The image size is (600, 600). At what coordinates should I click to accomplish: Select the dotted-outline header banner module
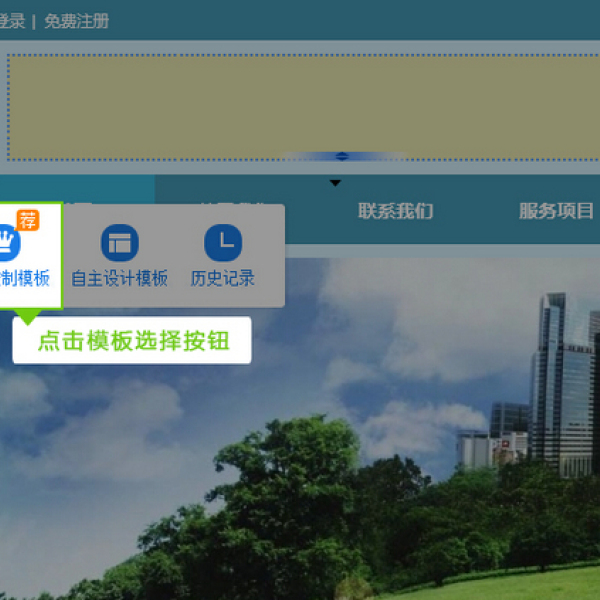pos(303,107)
